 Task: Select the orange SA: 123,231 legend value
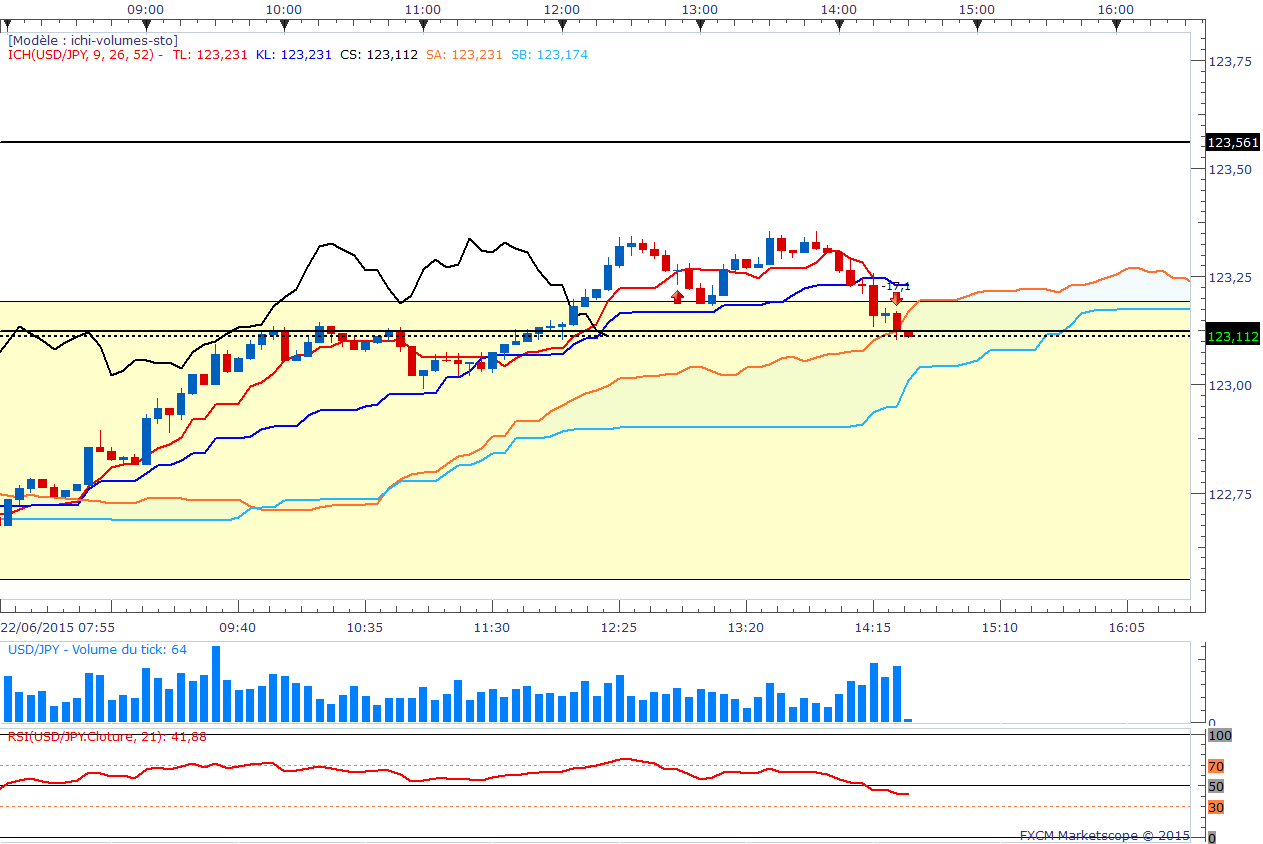pyautogui.click(x=464, y=55)
